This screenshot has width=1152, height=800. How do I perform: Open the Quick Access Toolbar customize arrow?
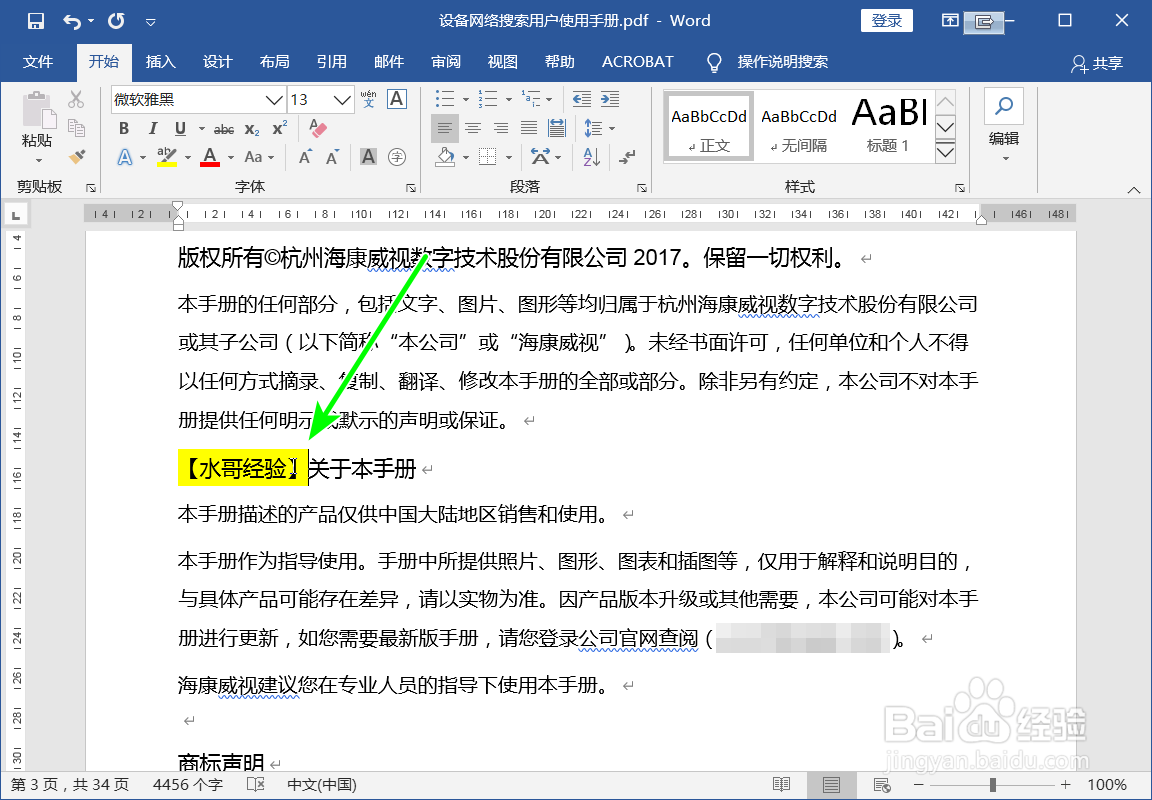point(151,22)
